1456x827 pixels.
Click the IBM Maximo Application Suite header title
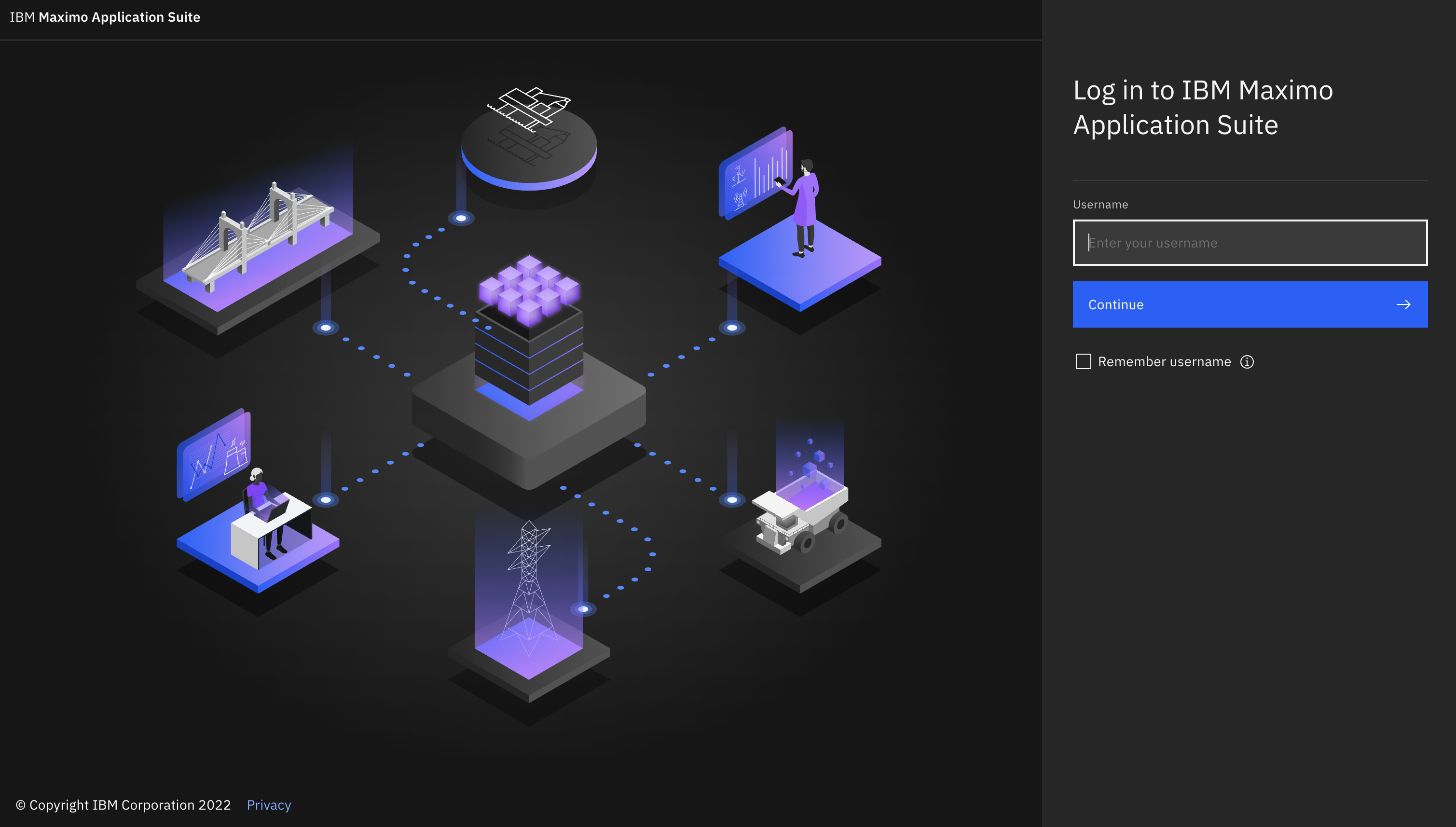(105, 17)
